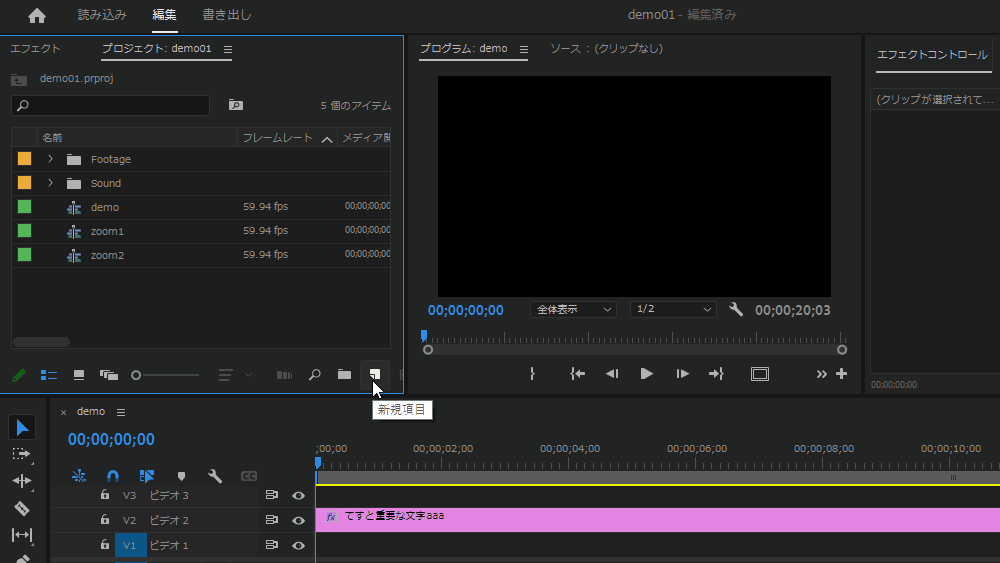Click Go to Out point button
The height and width of the screenshot is (563, 1000).
716,374
